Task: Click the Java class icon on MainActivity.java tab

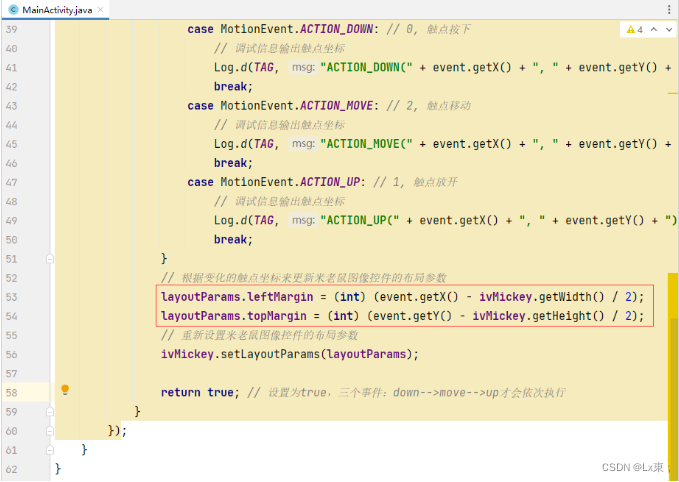Action: click(13, 10)
